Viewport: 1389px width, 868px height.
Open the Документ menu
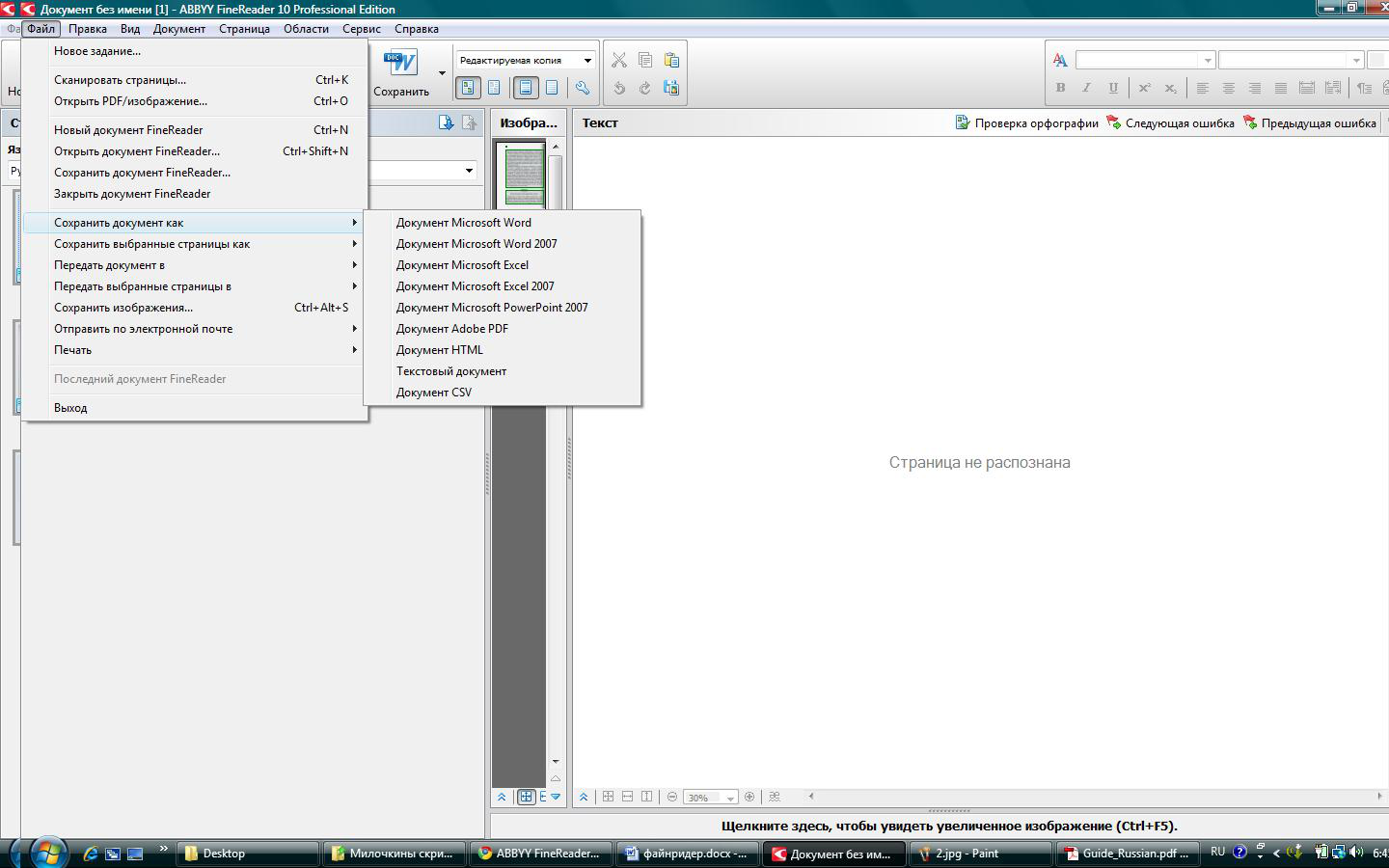pos(179,29)
